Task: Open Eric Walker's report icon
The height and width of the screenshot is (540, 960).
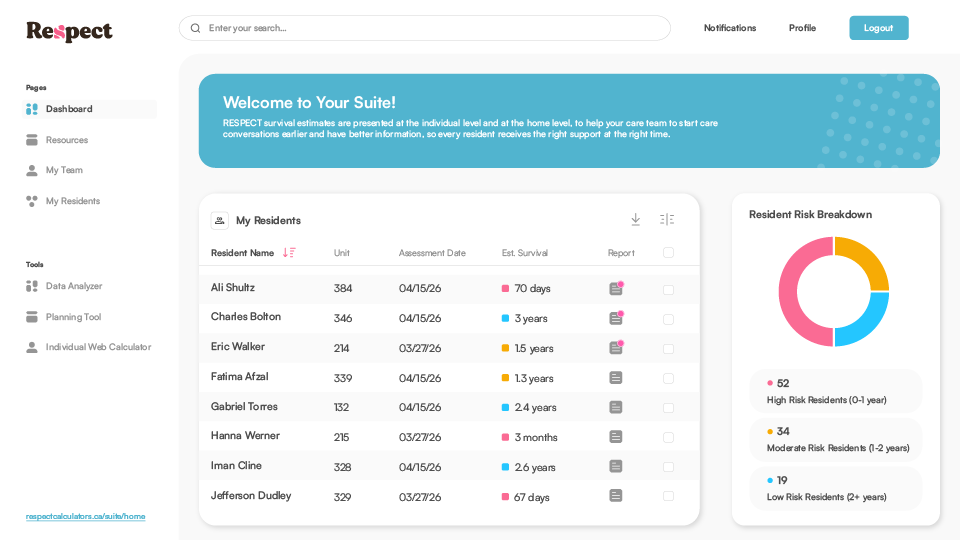Action: (617, 347)
